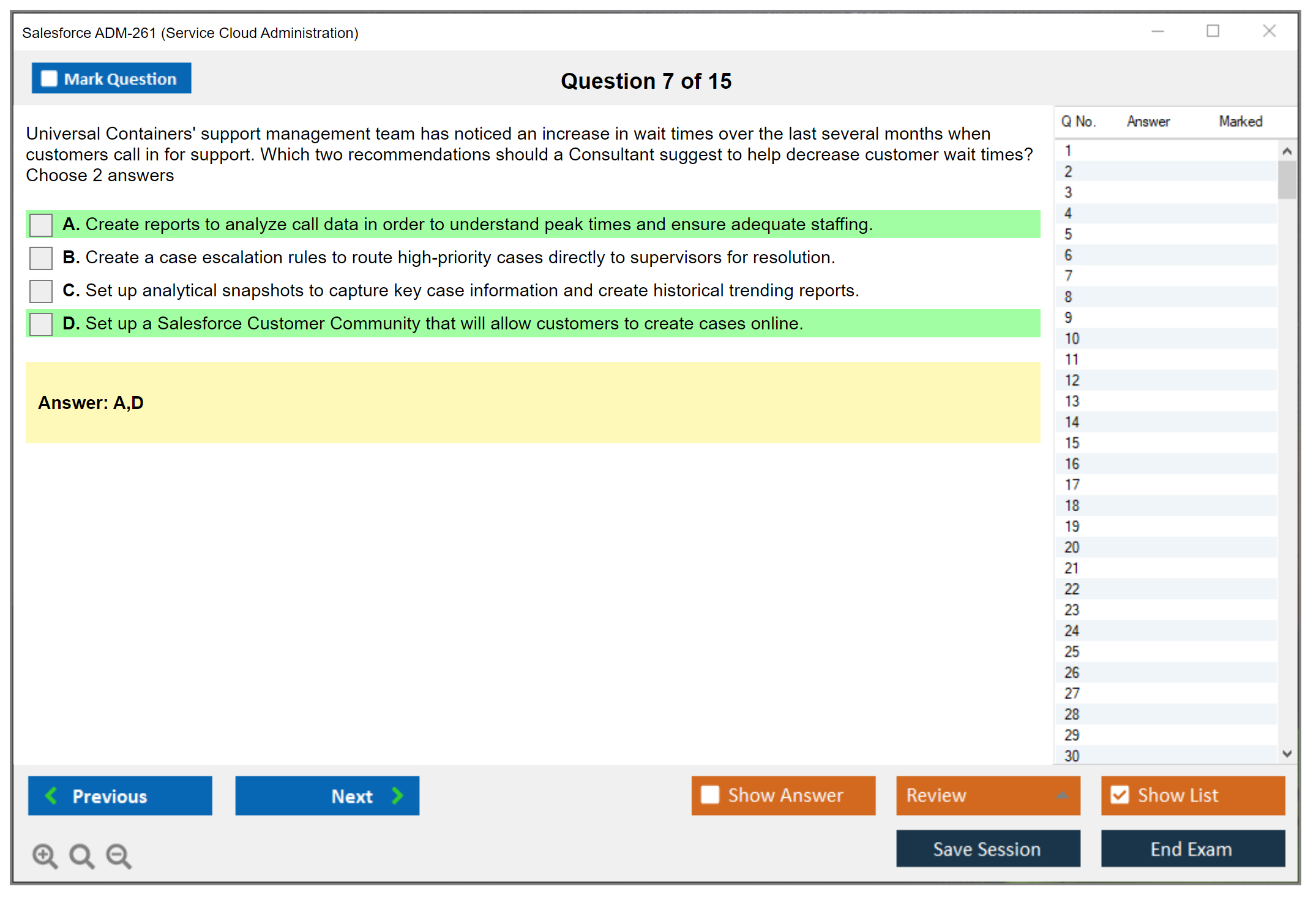Disable the Show List toggle
This screenshot has height=900, width=1316.
[1120, 795]
